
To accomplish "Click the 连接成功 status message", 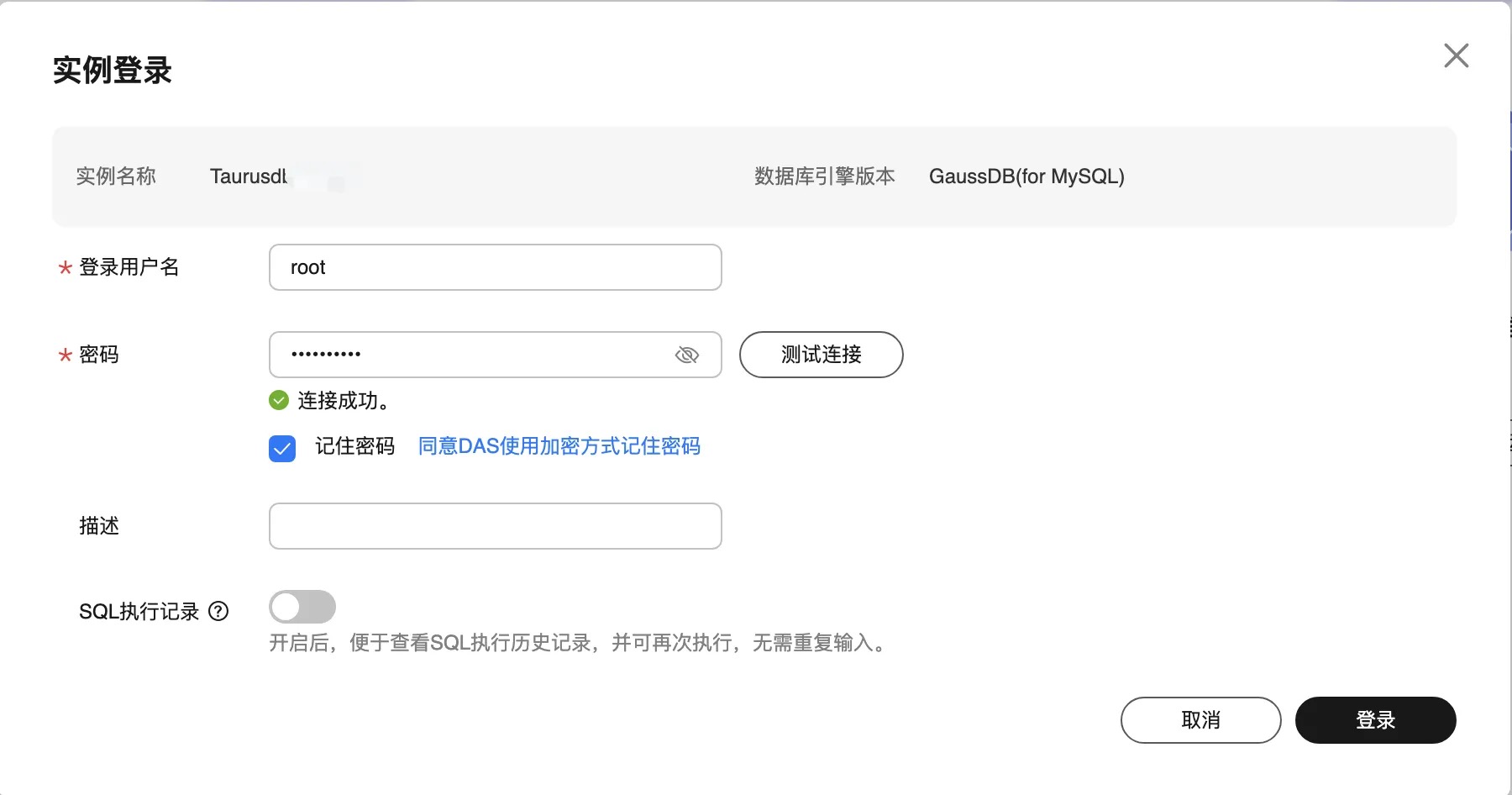I will point(344,401).
